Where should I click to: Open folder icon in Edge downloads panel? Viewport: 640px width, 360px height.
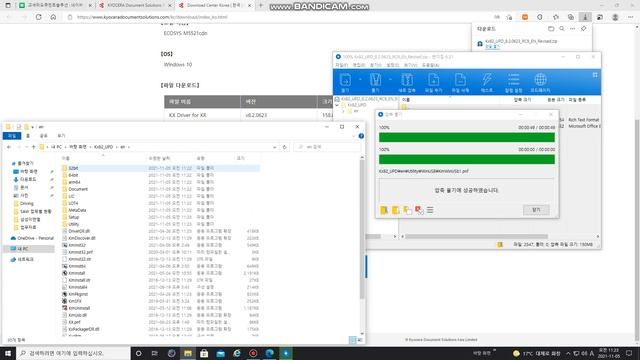click(x=551, y=29)
